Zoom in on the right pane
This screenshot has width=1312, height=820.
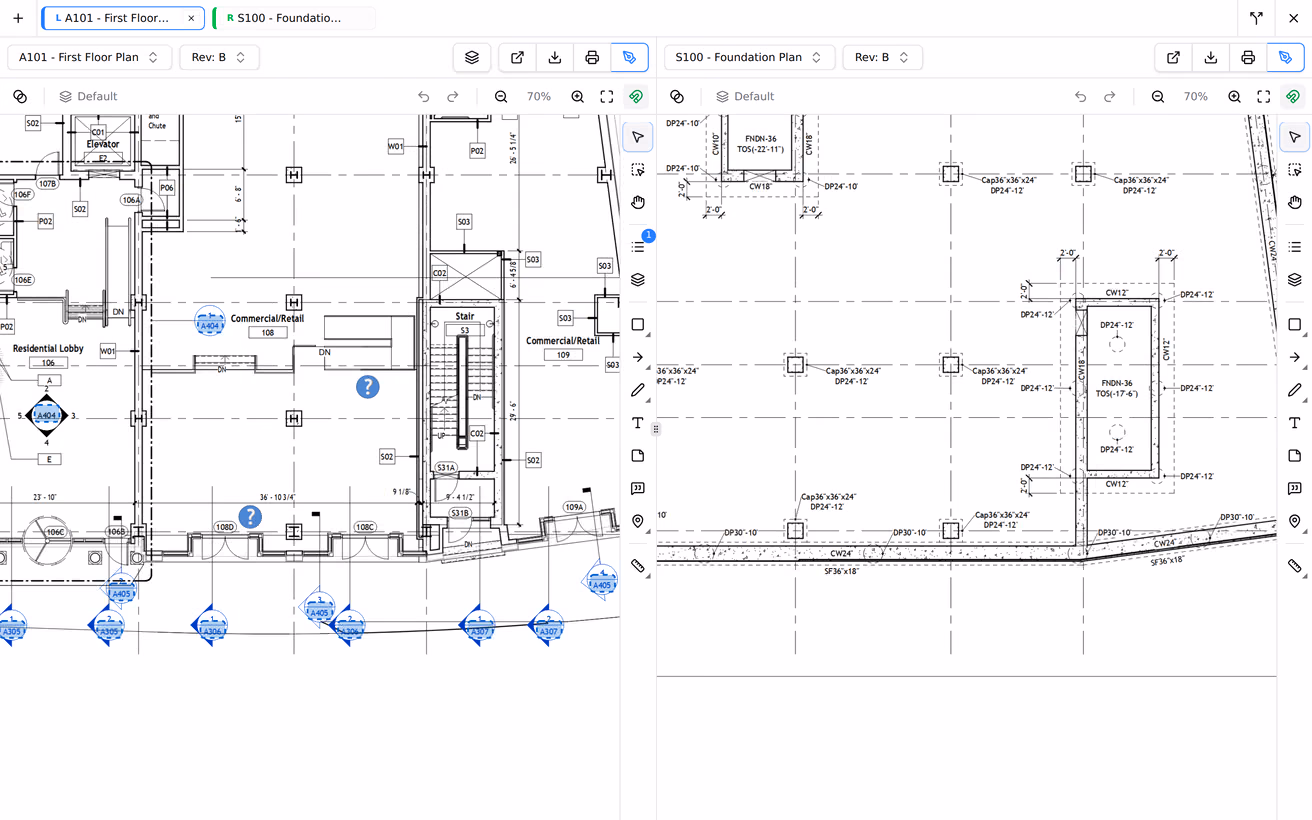1234,96
